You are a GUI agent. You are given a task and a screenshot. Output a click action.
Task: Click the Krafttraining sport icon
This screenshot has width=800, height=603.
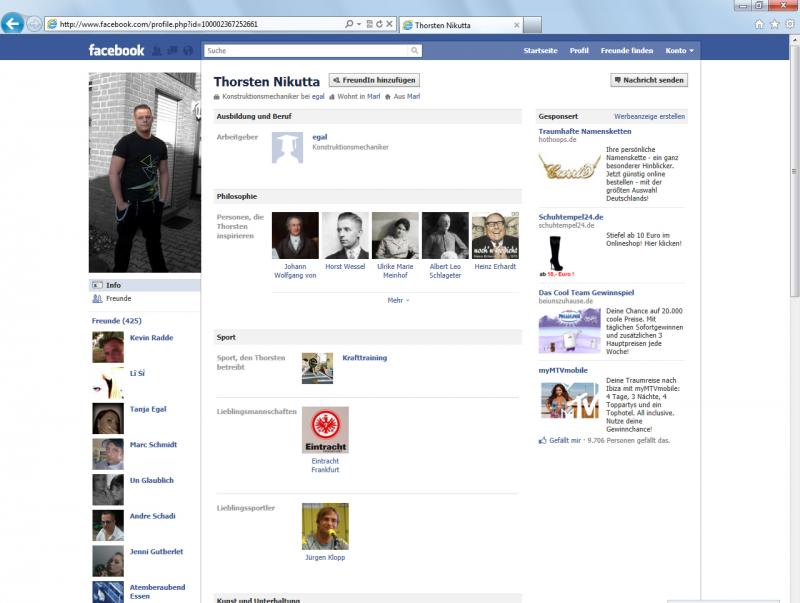pos(317,368)
